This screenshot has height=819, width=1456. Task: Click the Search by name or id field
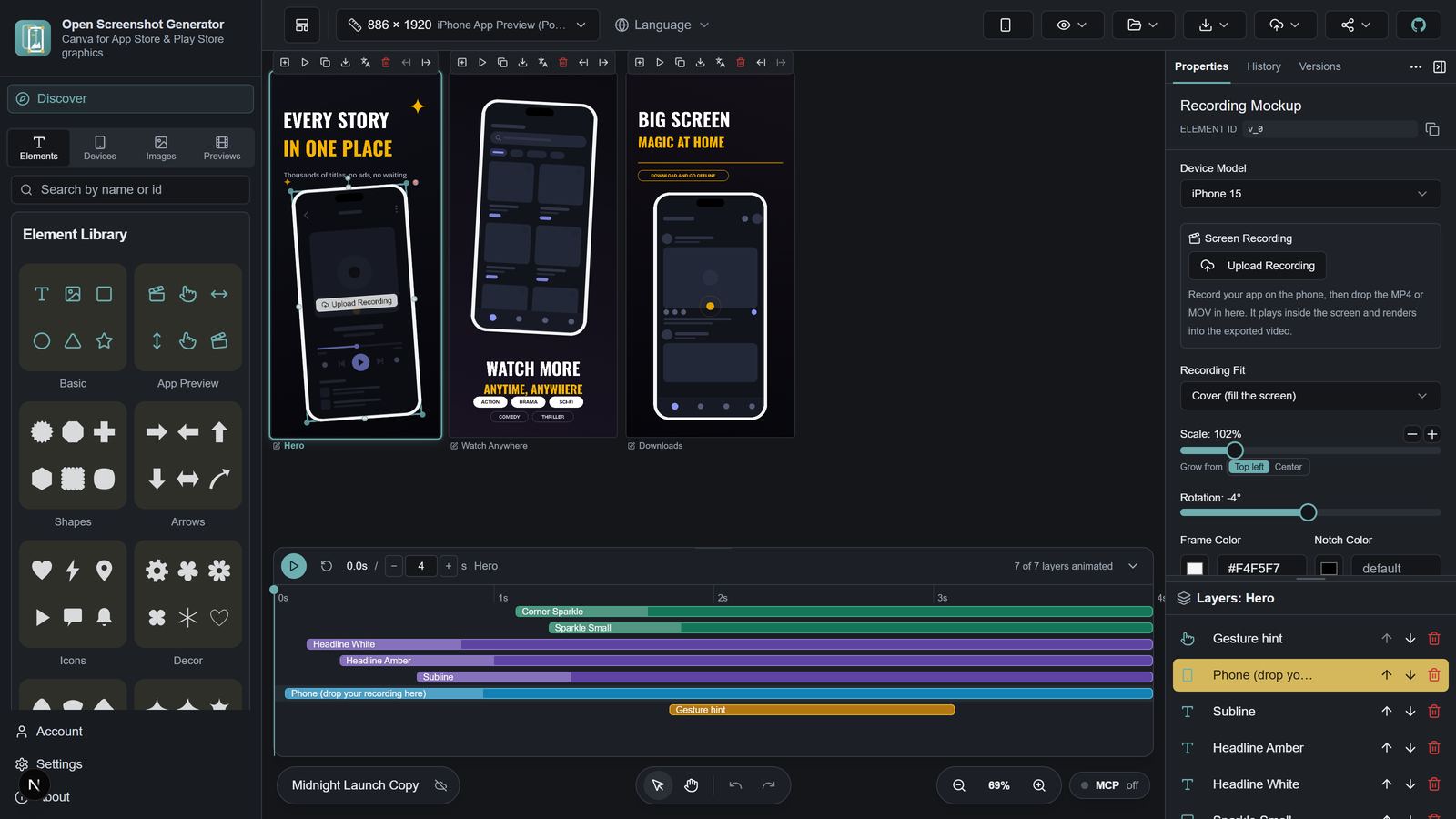pos(130,189)
